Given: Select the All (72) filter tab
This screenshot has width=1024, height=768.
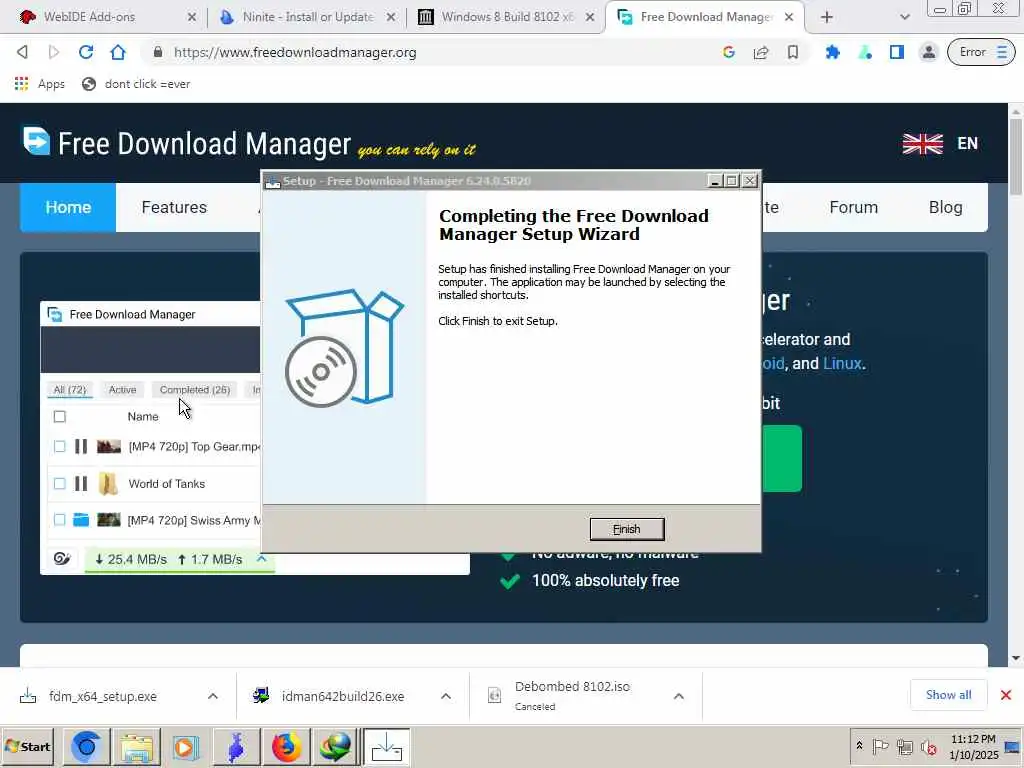Looking at the screenshot, I should 69,390.
